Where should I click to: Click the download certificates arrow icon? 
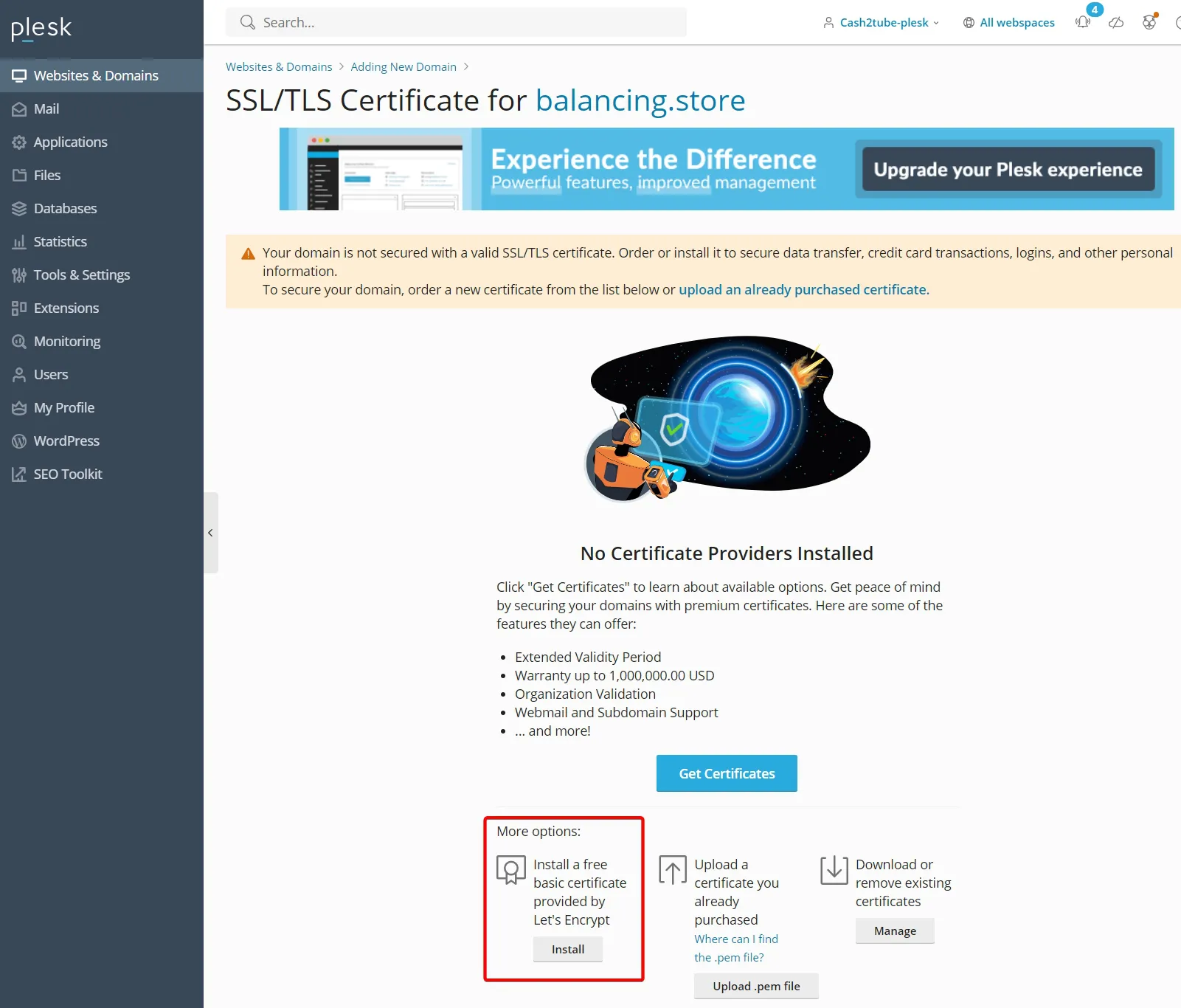click(834, 870)
